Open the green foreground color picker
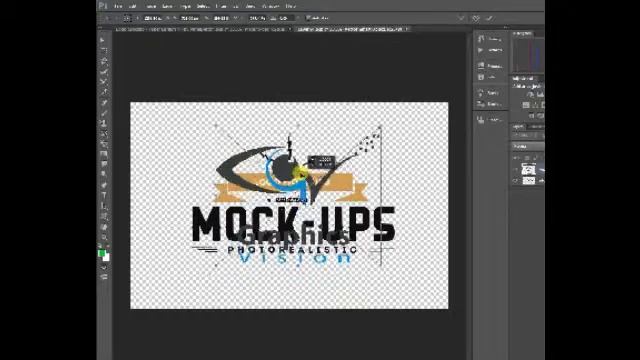The height and width of the screenshot is (360, 640). point(101,253)
